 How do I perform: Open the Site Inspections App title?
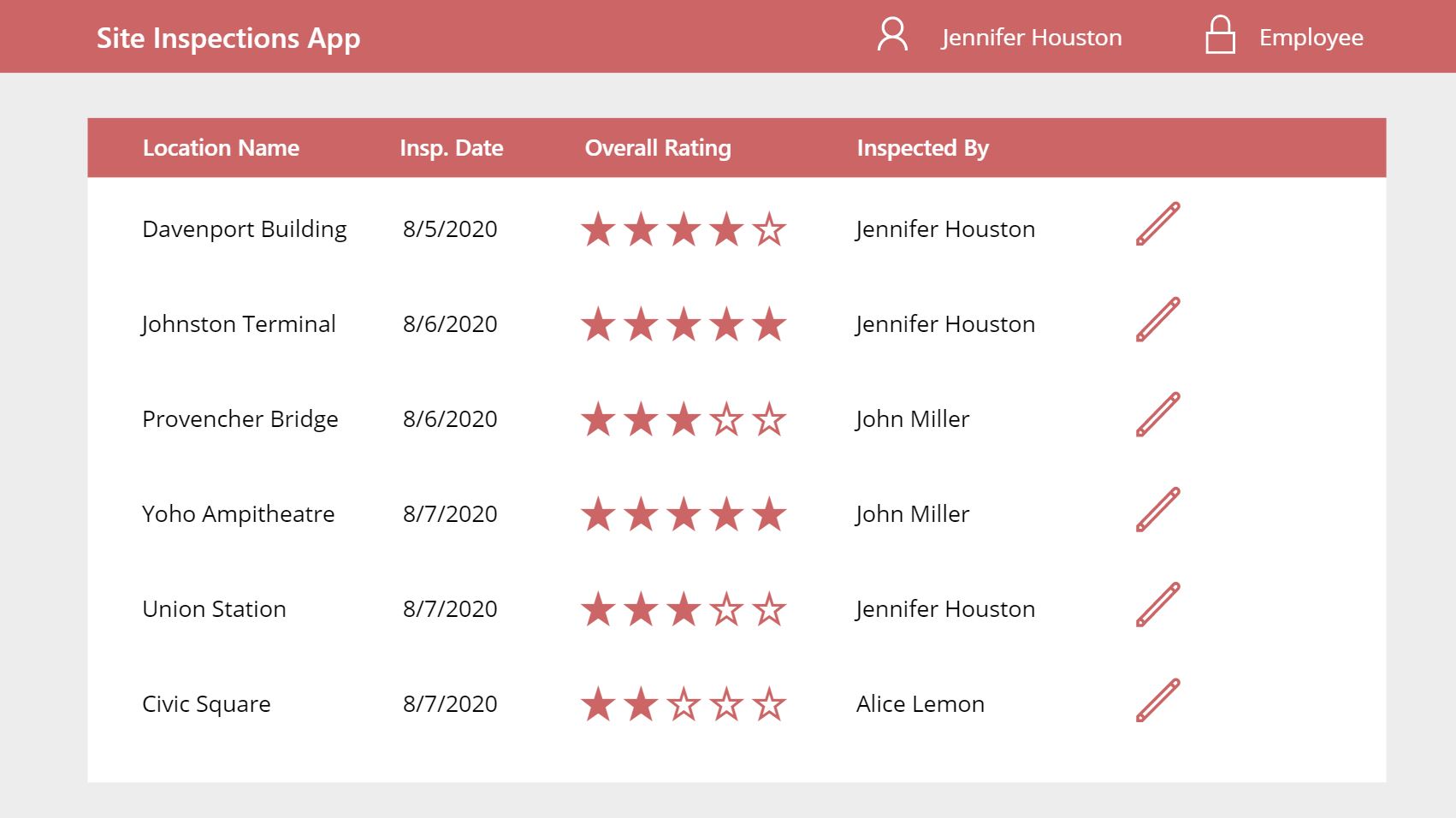point(228,37)
